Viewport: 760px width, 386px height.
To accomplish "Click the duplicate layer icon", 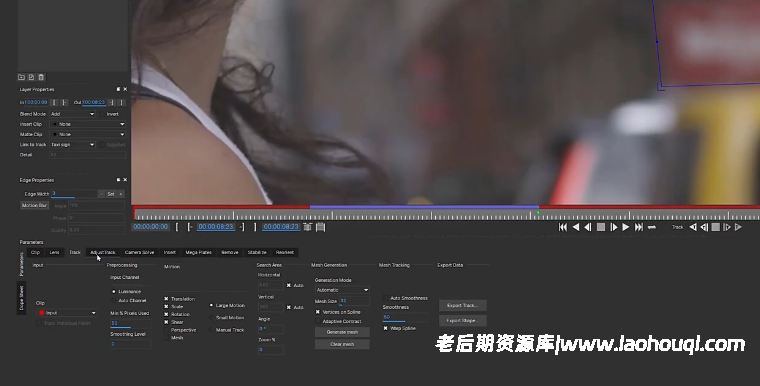I will pyautogui.click(x=32, y=77).
